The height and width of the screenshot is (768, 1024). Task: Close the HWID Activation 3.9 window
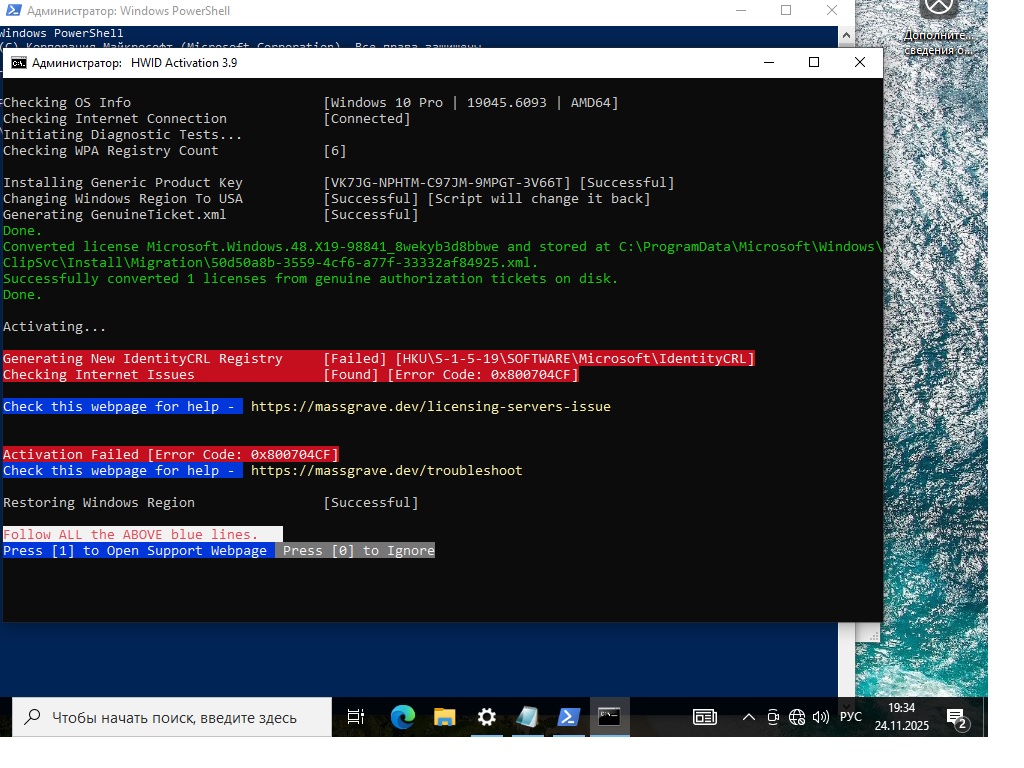(859, 62)
